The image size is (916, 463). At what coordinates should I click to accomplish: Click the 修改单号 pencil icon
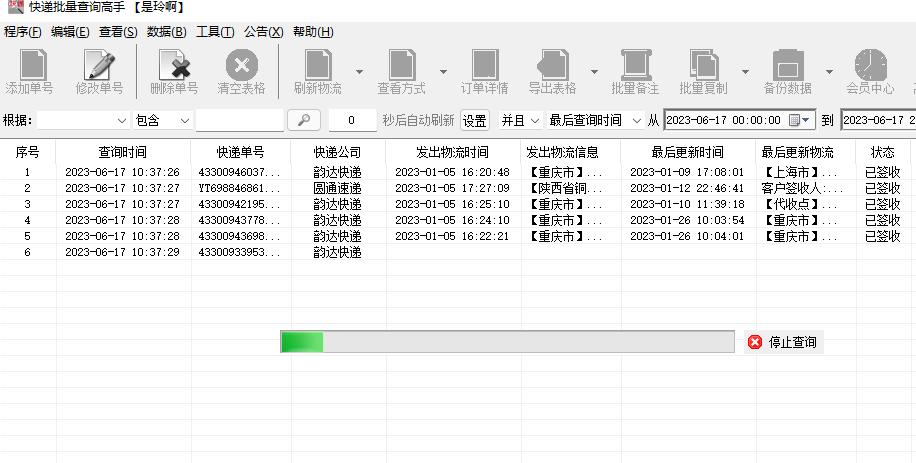(99, 64)
